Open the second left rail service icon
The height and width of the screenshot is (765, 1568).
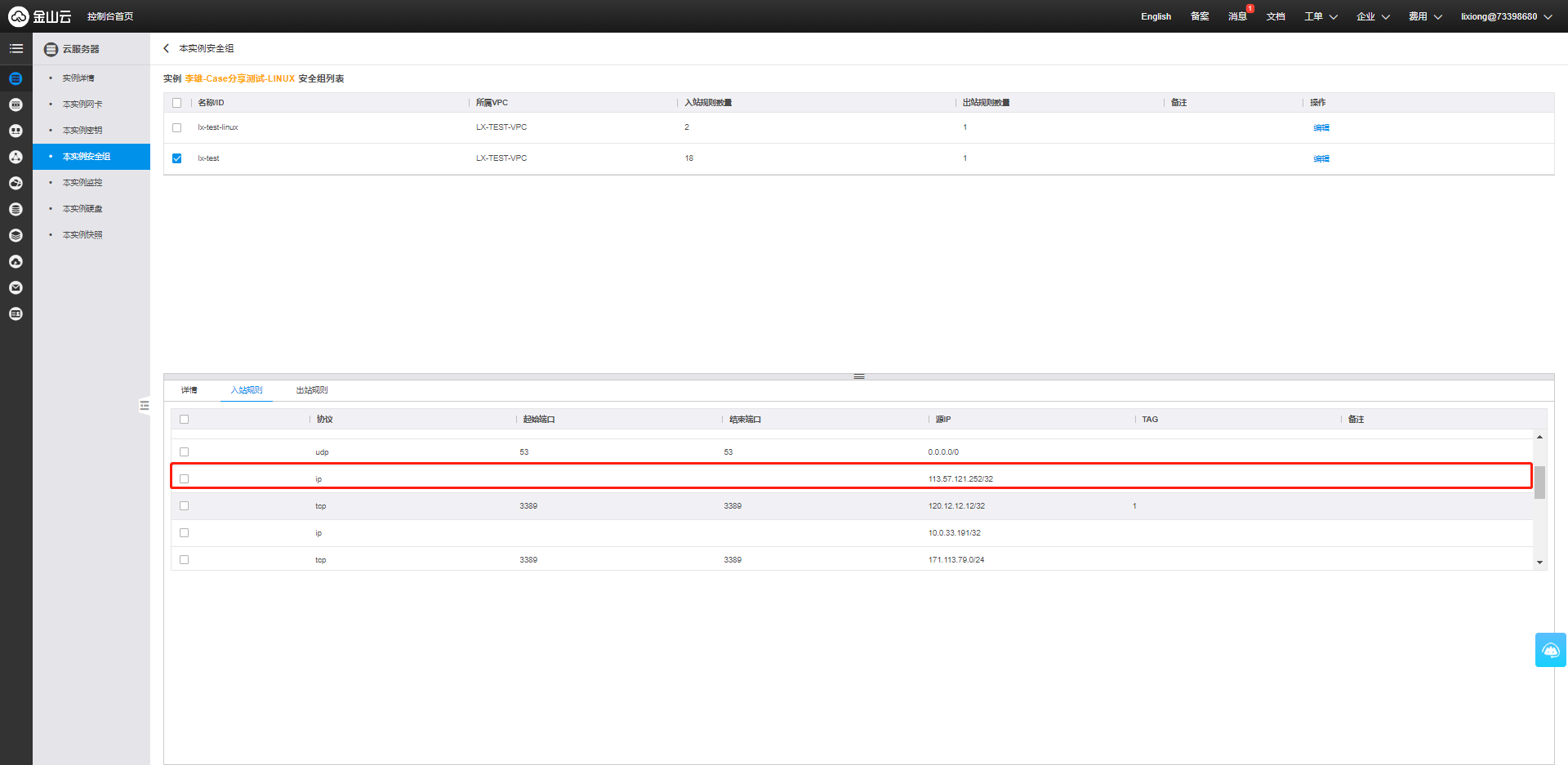click(16, 105)
